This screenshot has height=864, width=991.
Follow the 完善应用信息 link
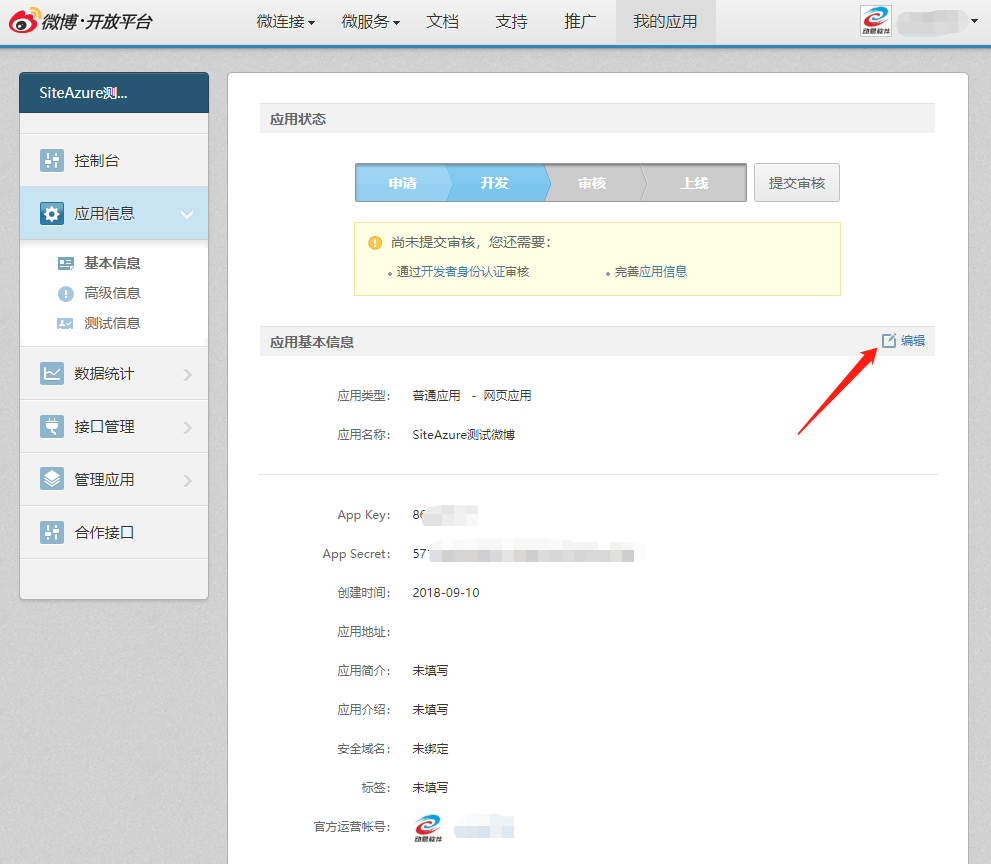click(x=651, y=272)
